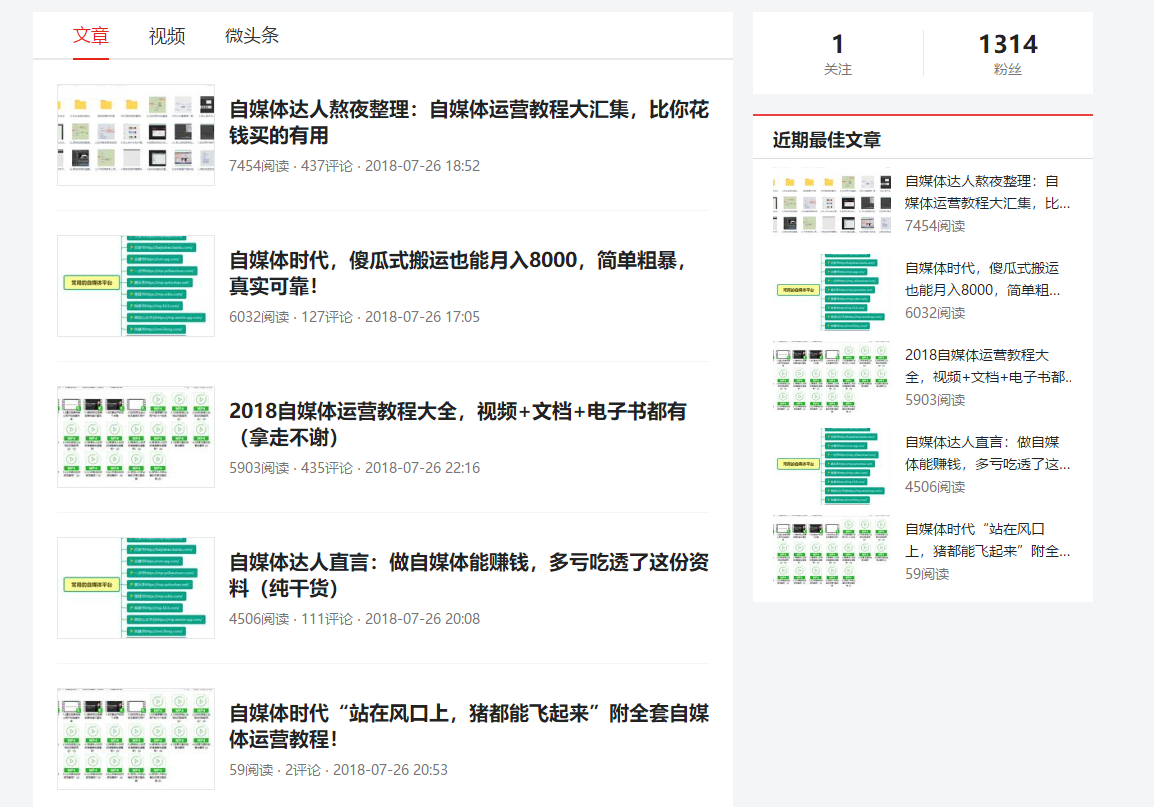Click timestamp 2018-07-26 18:52
Viewport: 1154px width, 807px height.
tap(422, 166)
